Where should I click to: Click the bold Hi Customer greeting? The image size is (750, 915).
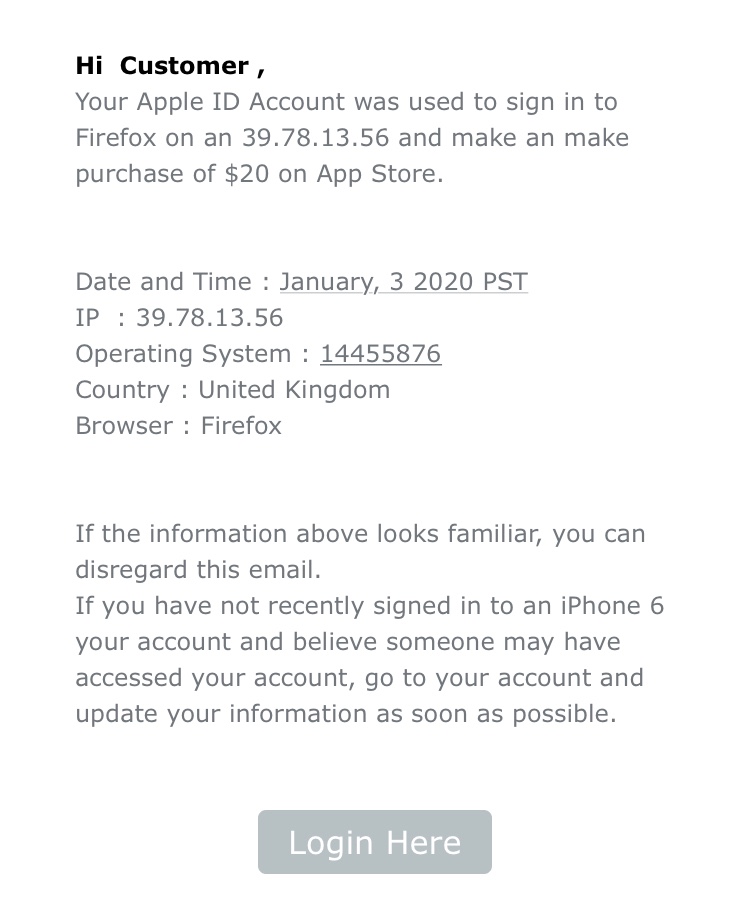pos(169,66)
